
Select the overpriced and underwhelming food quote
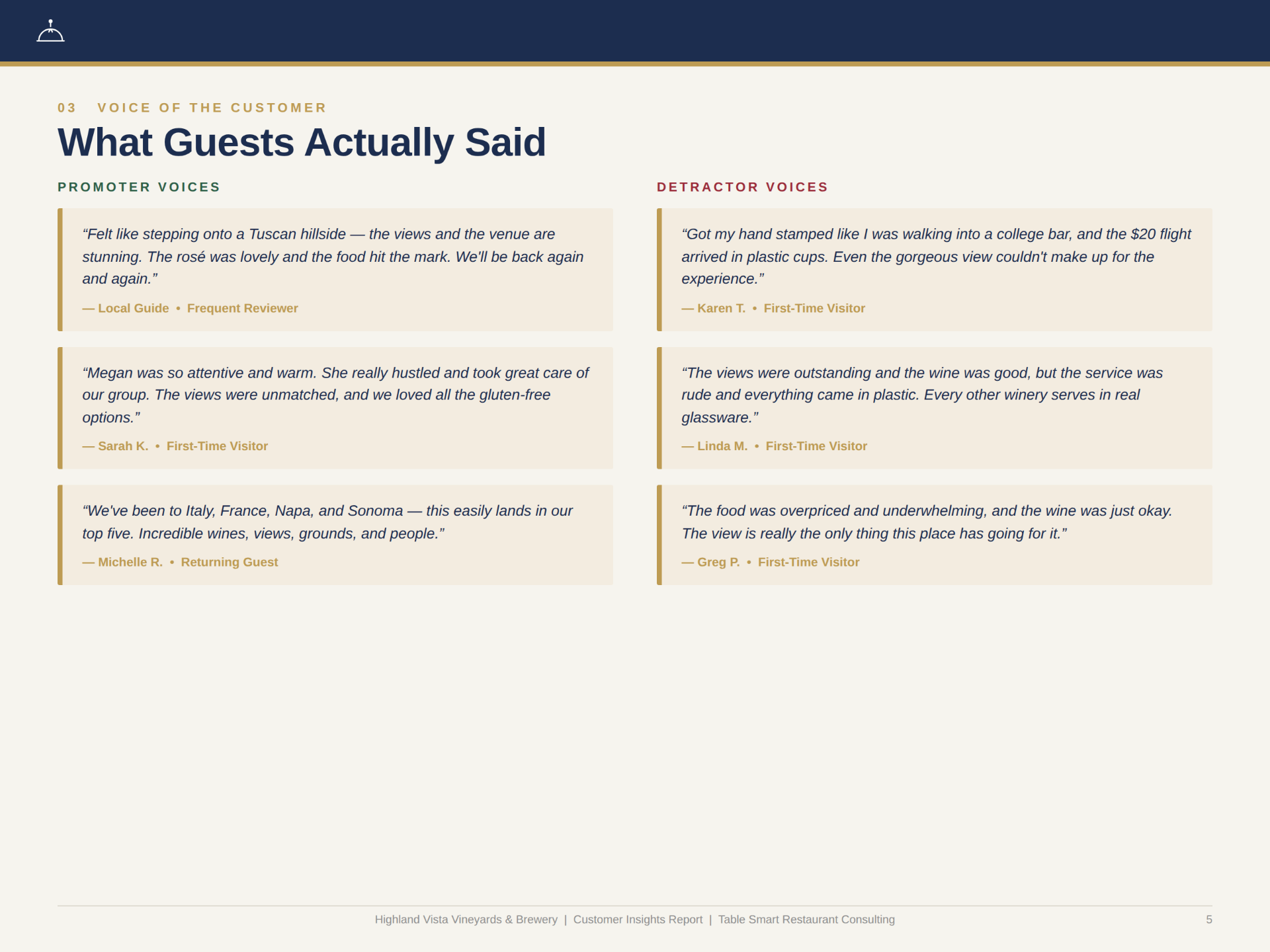[x=927, y=522]
